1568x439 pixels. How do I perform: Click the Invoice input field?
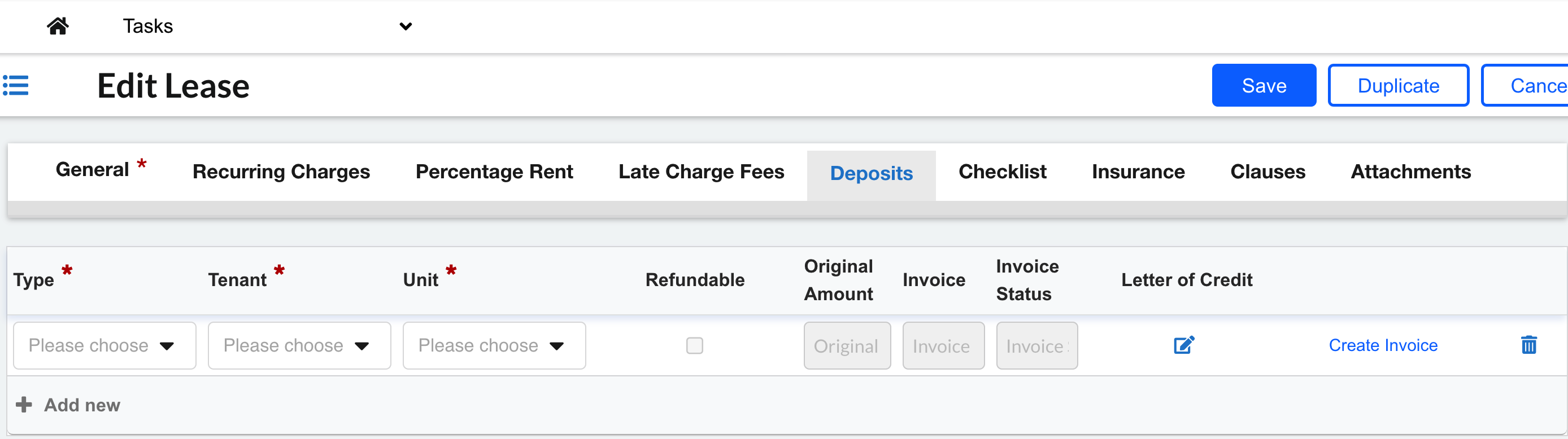(x=943, y=345)
